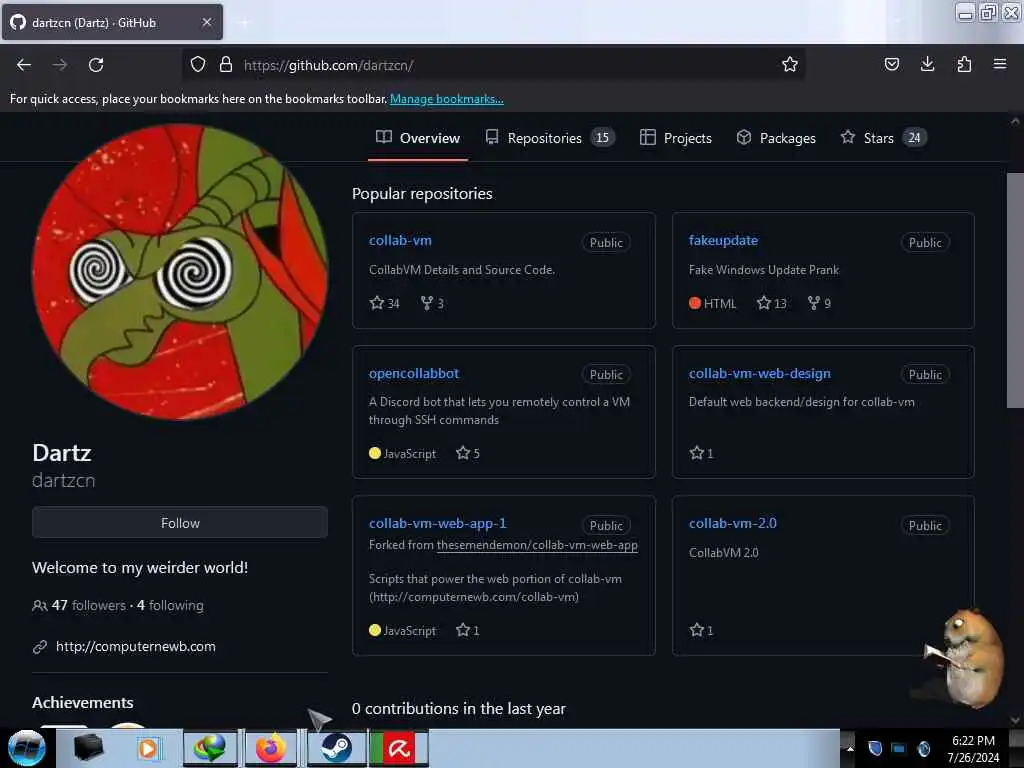Screen dimensions: 1024x768
Task: Click the 13 stars on fakeupdate
Action: click(x=771, y=303)
